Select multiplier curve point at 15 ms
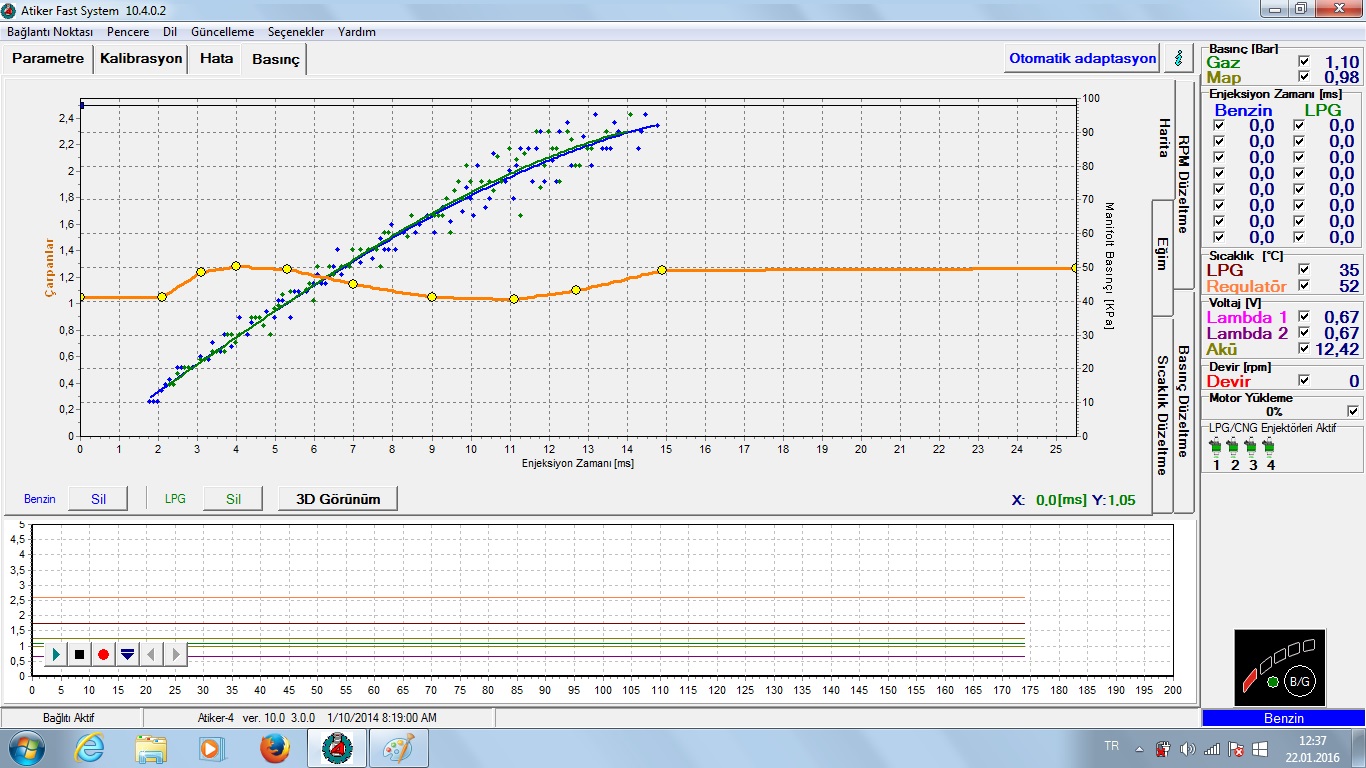1366x768 pixels. click(662, 270)
